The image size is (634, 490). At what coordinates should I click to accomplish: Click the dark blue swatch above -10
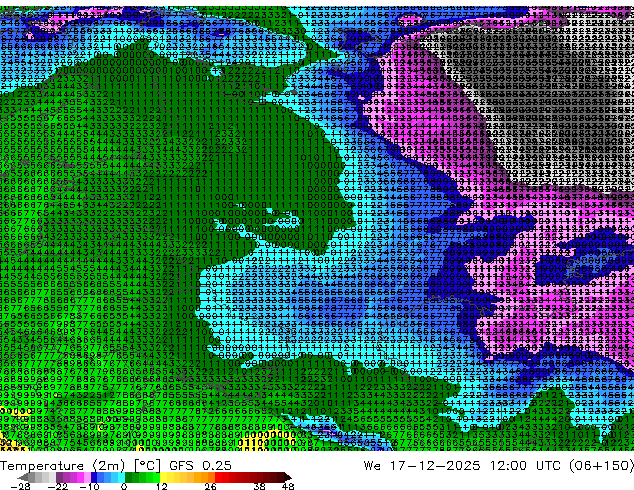94,477
